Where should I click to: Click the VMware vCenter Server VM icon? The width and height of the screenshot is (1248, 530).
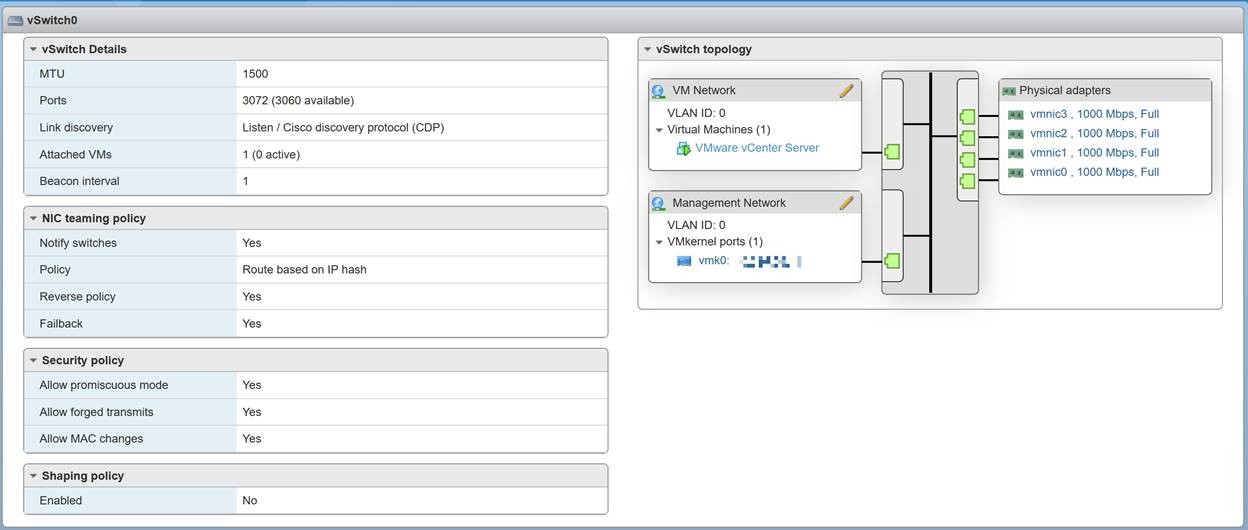684,148
